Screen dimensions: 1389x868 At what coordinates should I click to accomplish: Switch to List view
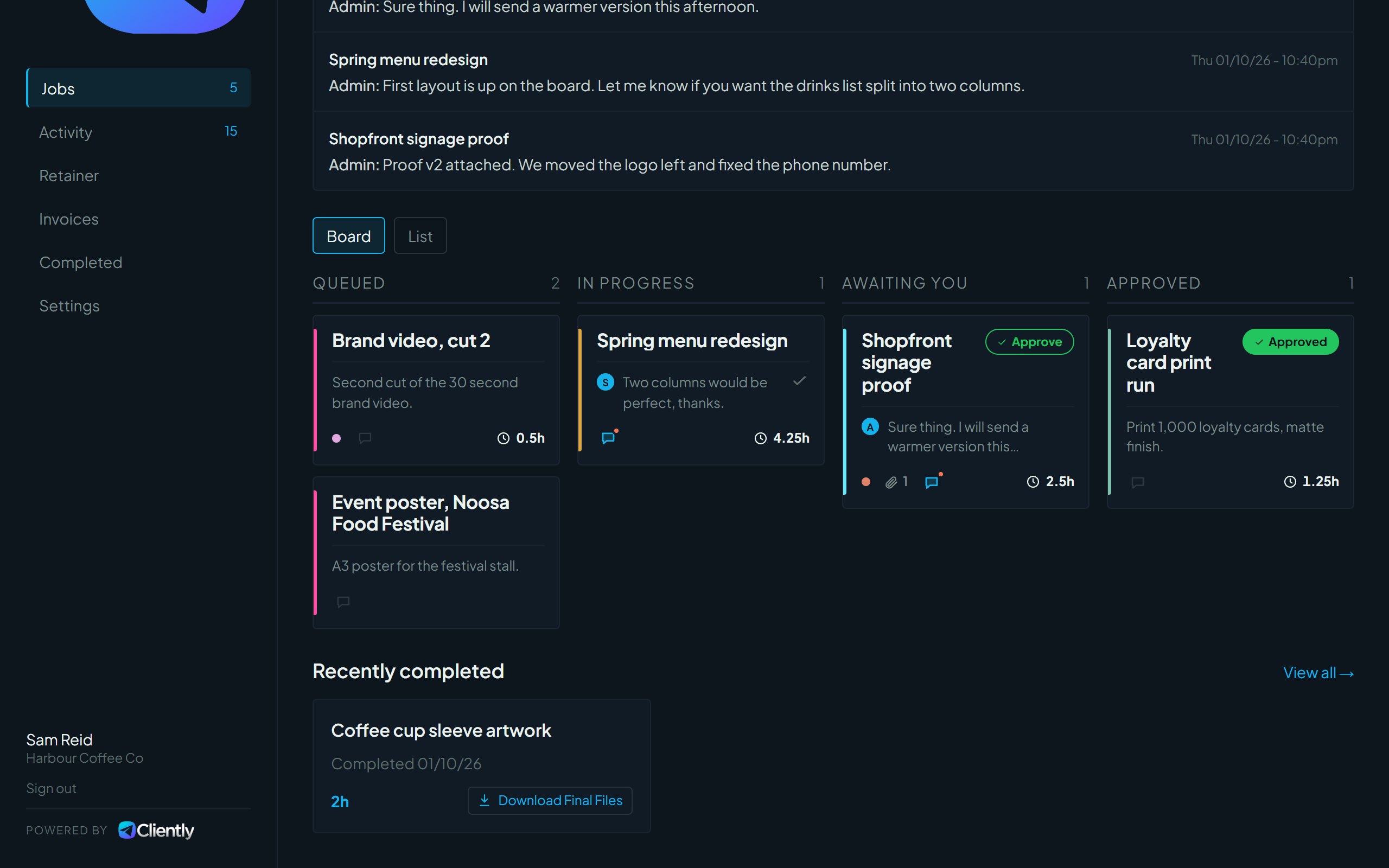coord(420,235)
